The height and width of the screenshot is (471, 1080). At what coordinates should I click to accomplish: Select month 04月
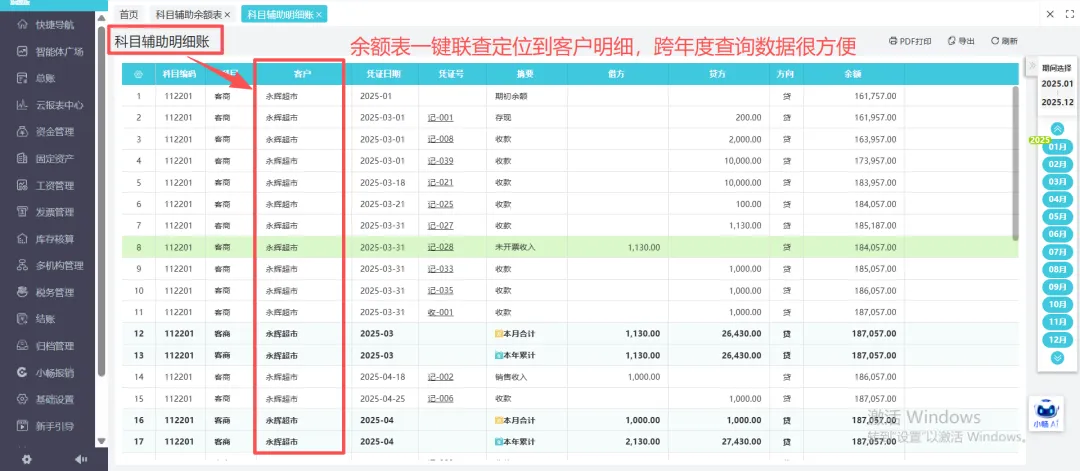click(1057, 199)
